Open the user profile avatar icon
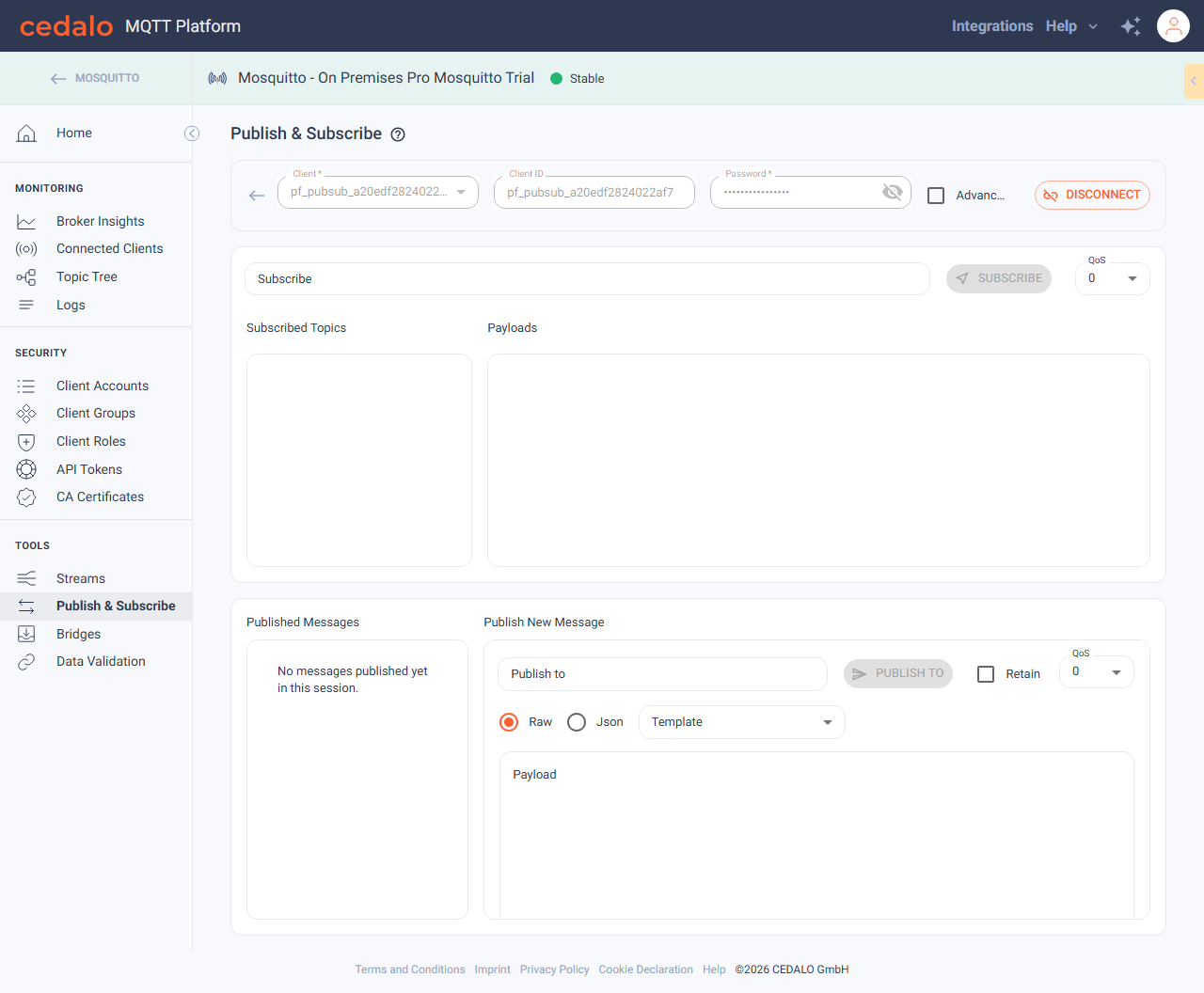 pos(1173,26)
